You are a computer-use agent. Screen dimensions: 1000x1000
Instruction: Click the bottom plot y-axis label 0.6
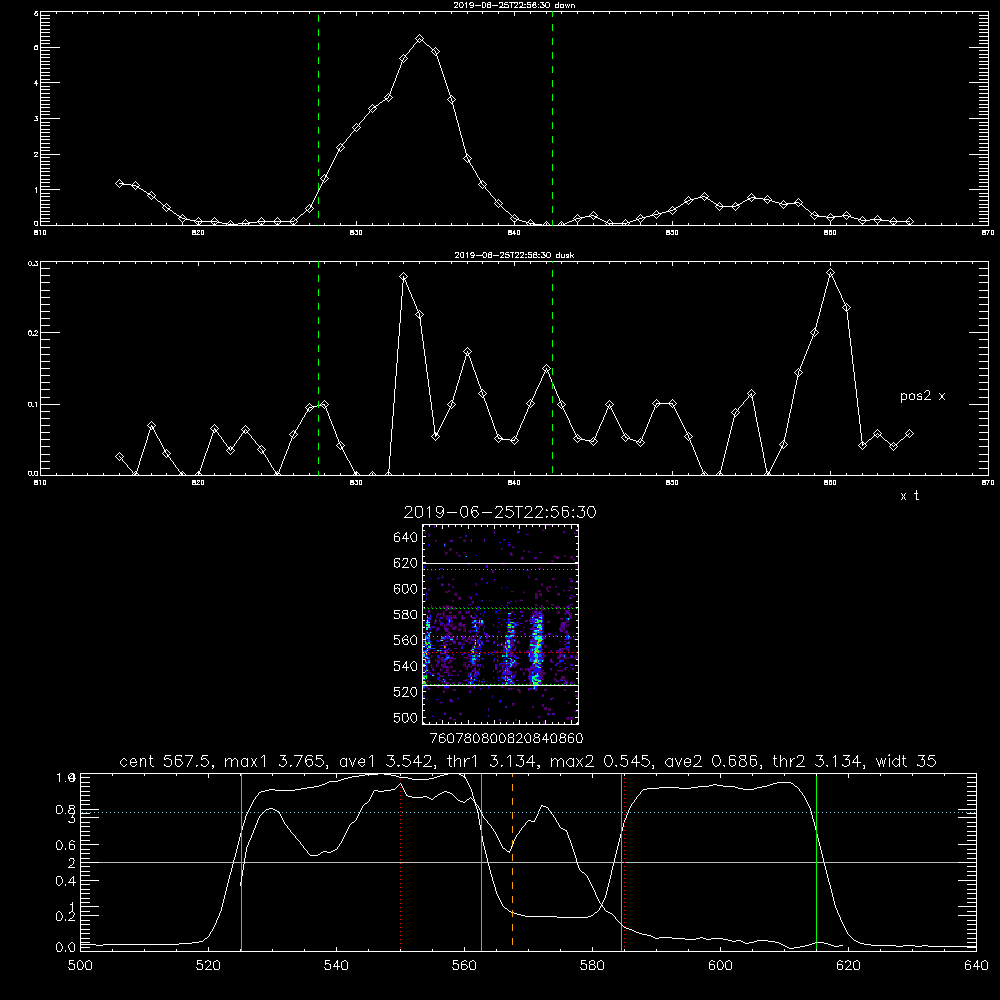66,846
